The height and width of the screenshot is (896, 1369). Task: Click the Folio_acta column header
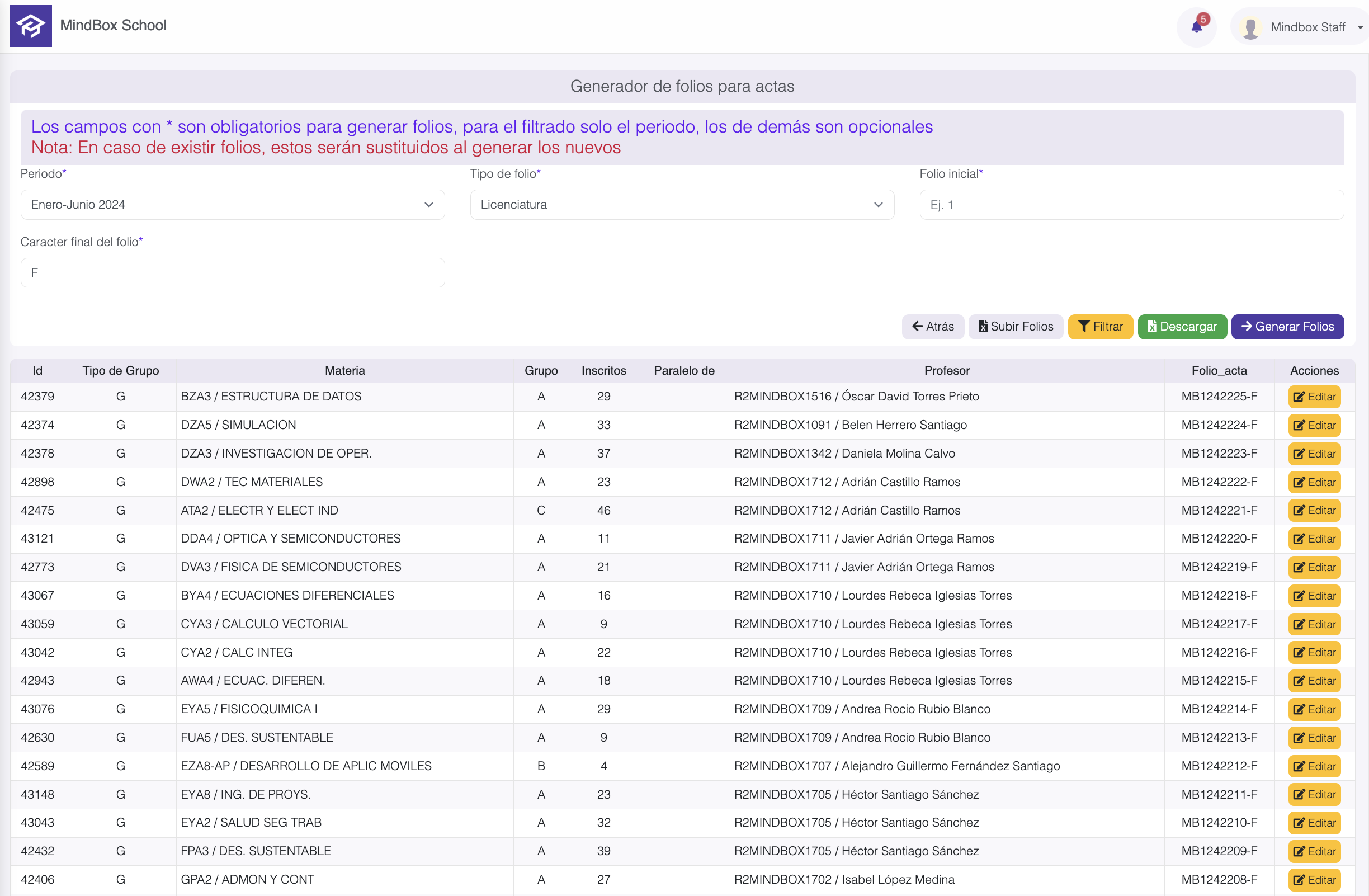[1219, 371]
